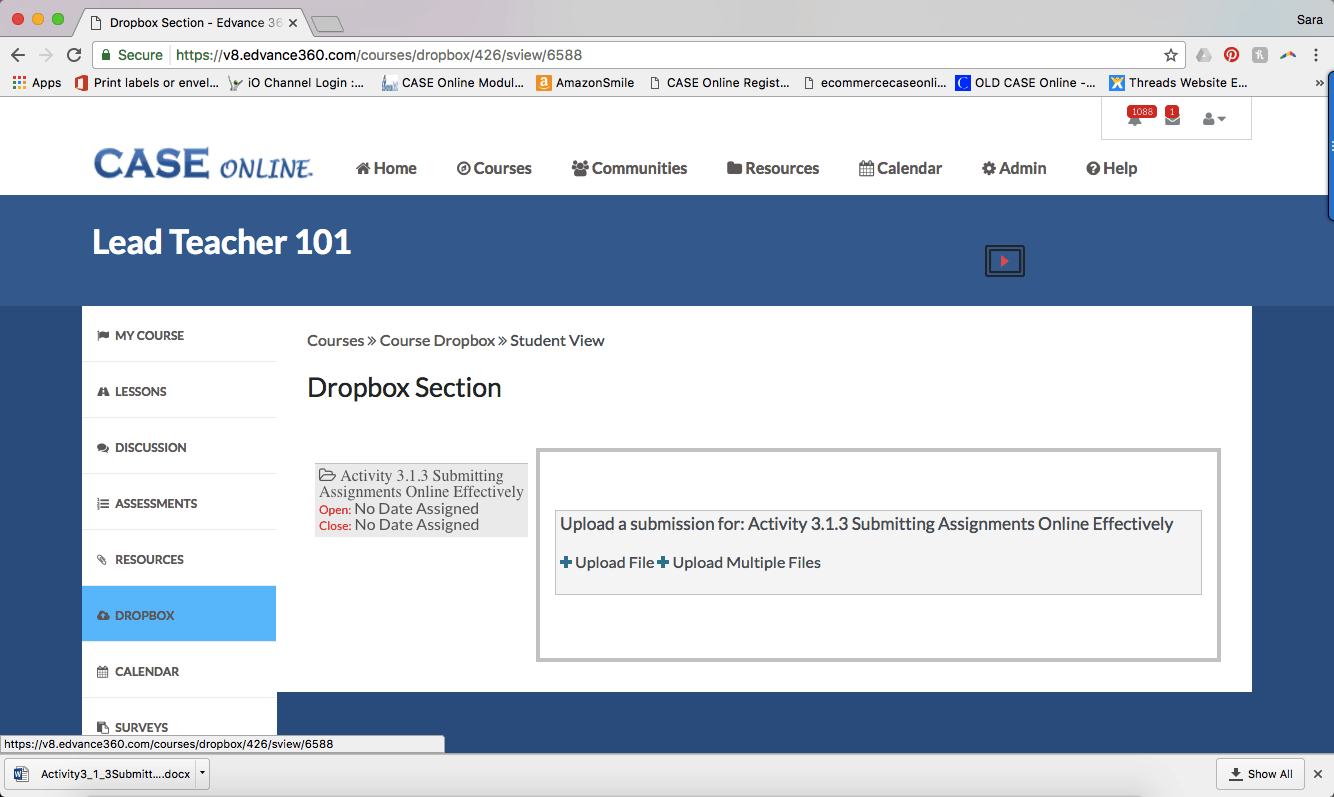Reload the page with refresh icon
The height and width of the screenshot is (797, 1334).
(74, 55)
